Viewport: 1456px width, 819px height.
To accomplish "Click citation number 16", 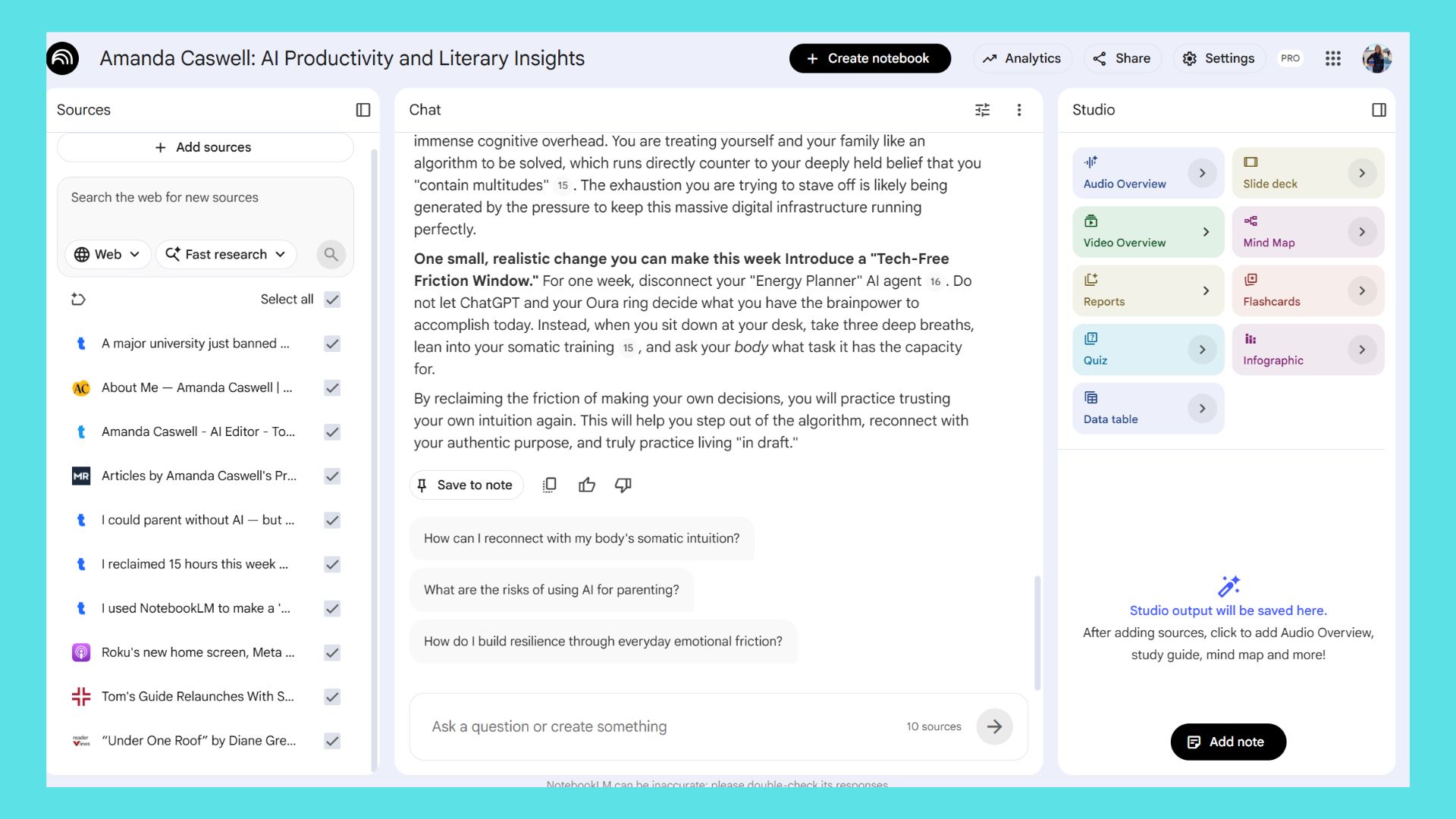I will [x=935, y=281].
